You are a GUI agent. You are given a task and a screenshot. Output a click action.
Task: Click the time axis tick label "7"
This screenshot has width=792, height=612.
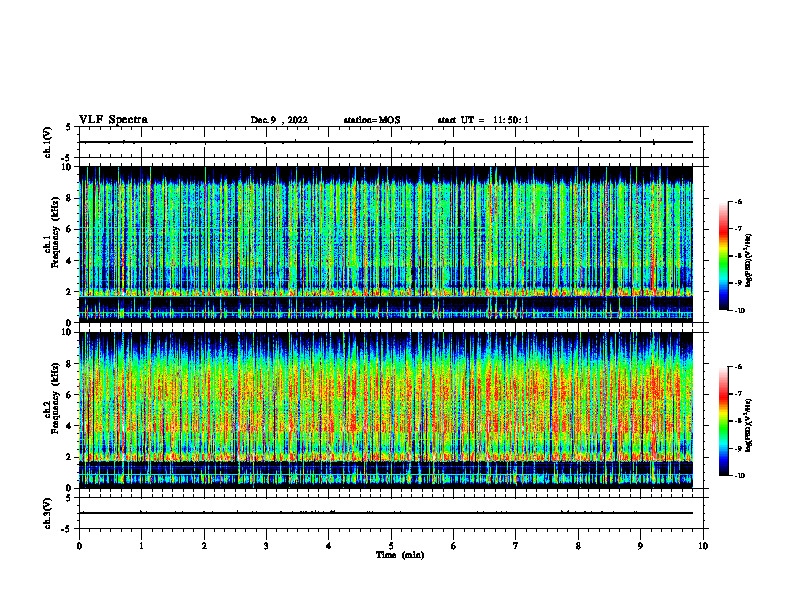(516, 546)
